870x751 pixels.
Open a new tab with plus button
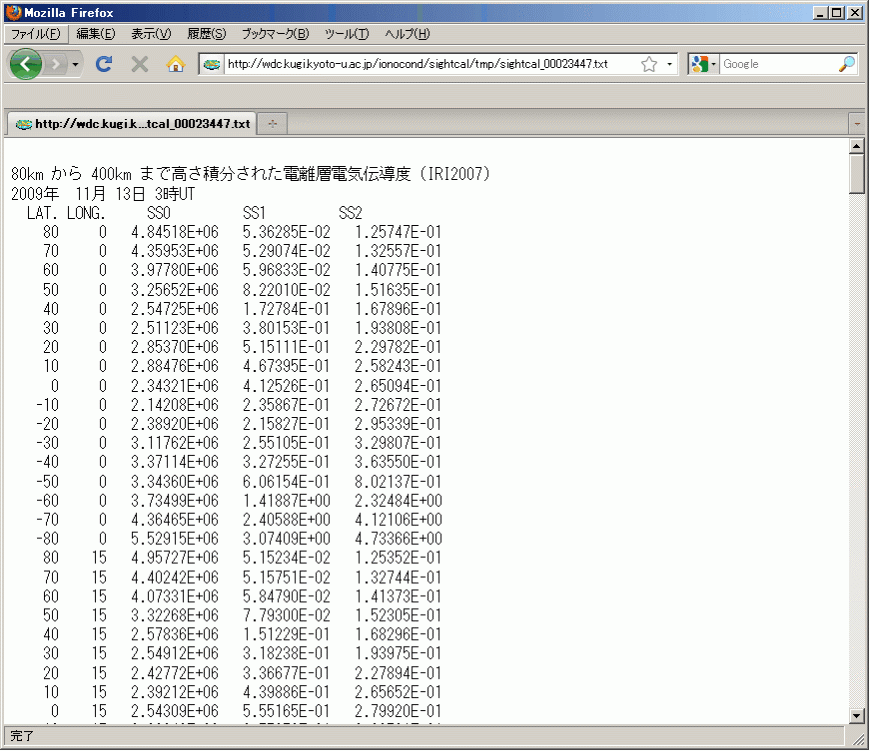(272, 124)
